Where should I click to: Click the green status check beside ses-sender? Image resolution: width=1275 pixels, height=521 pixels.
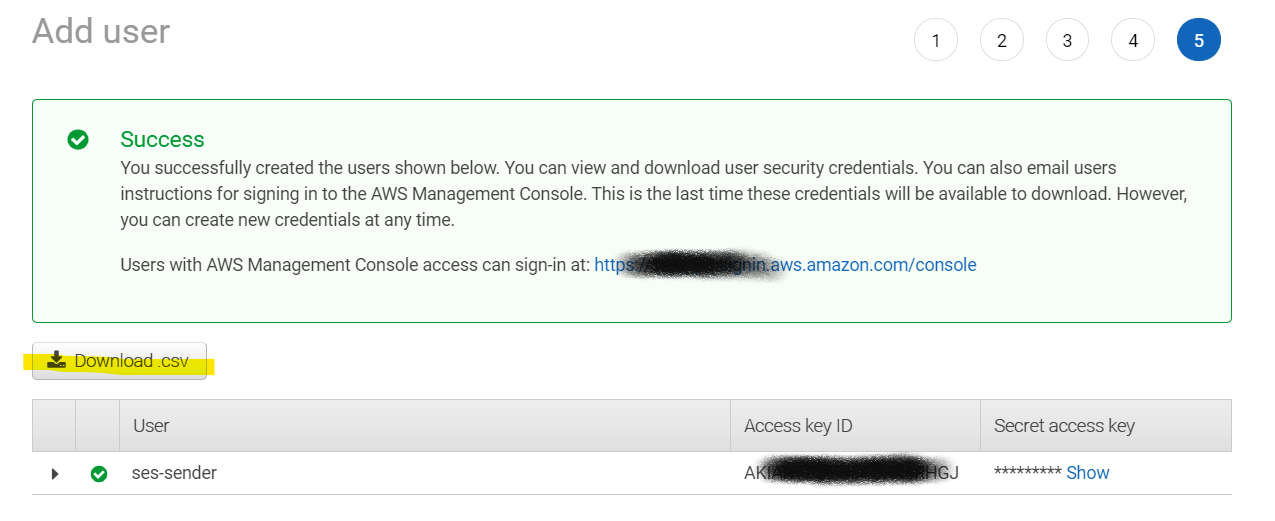pyautogui.click(x=98, y=474)
